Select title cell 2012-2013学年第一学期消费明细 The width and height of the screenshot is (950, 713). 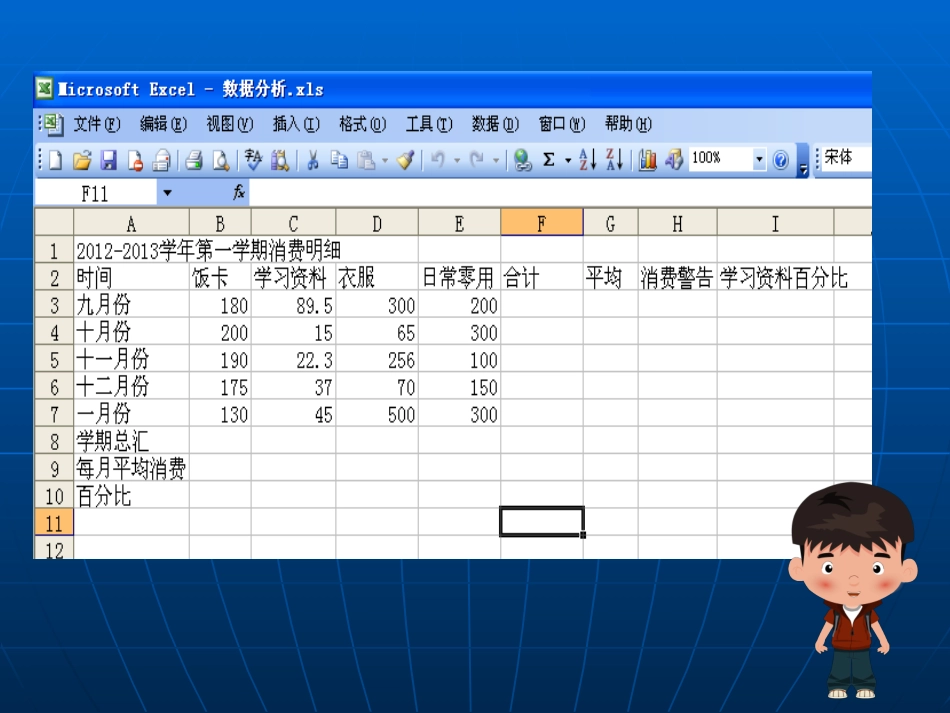[x=208, y=250]
